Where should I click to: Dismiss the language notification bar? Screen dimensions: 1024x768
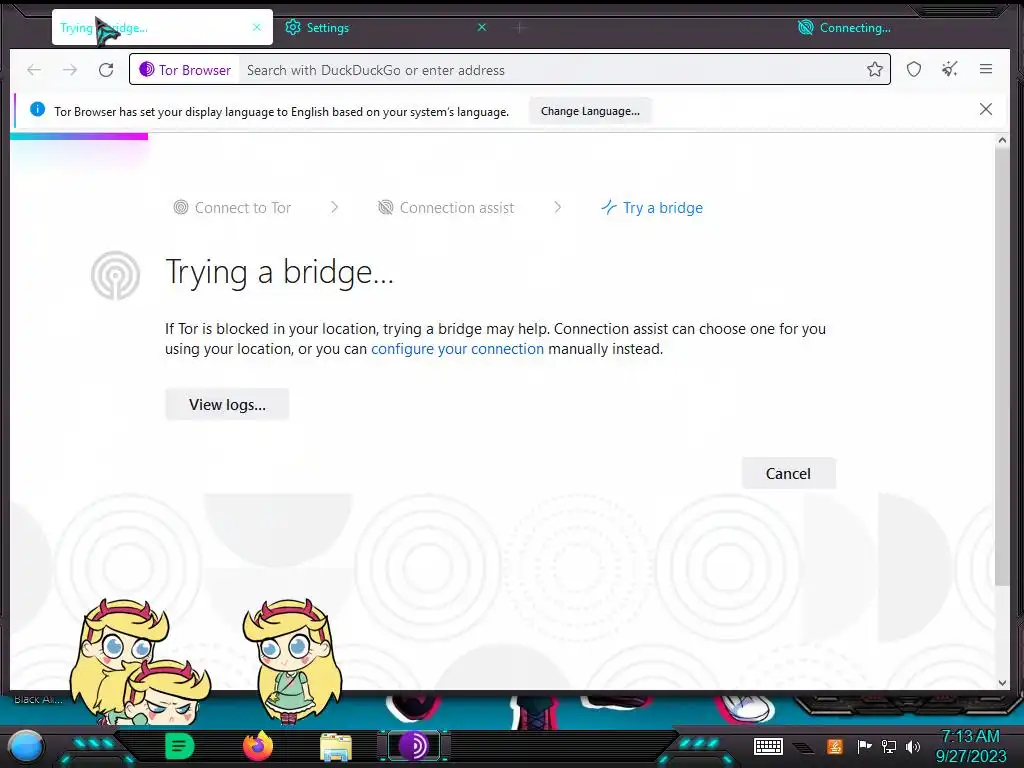(986, 109)
